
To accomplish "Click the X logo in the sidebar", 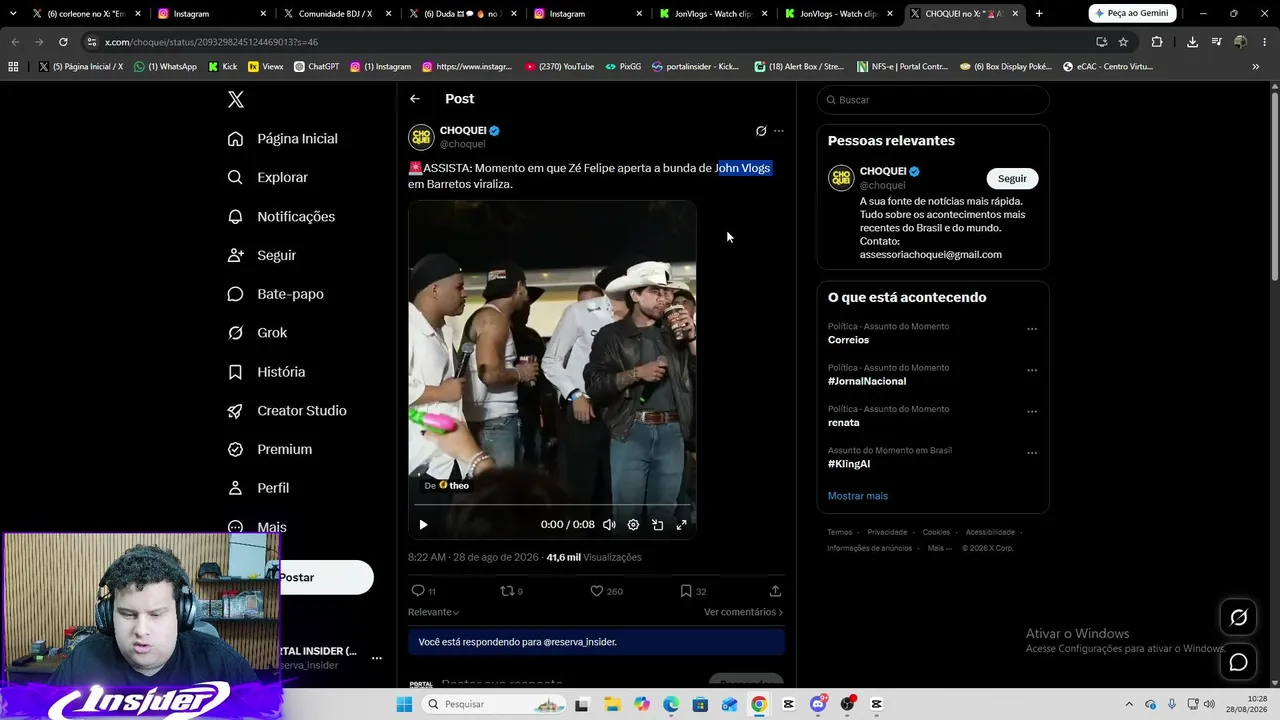I will (236, 100).
